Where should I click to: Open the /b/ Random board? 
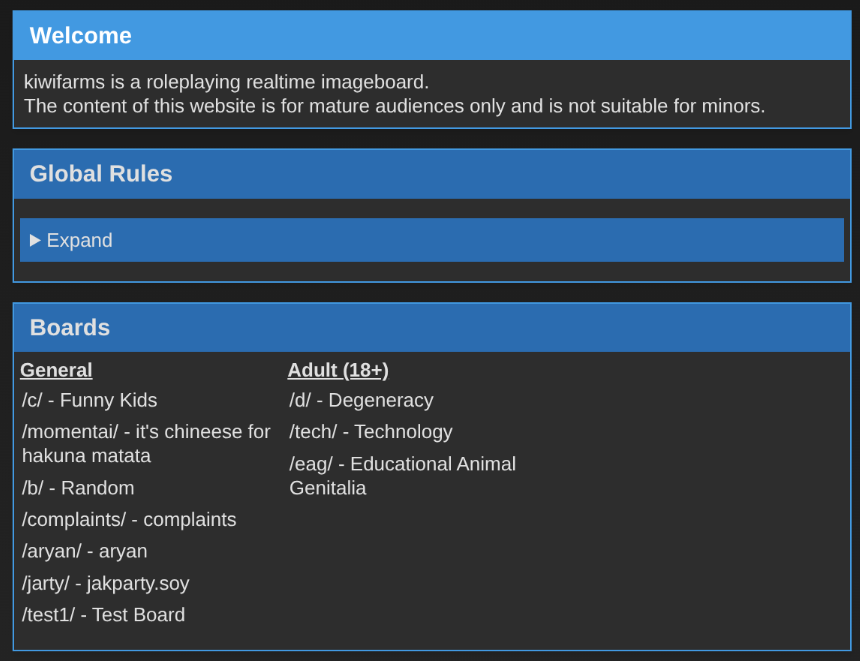point(78,489)
